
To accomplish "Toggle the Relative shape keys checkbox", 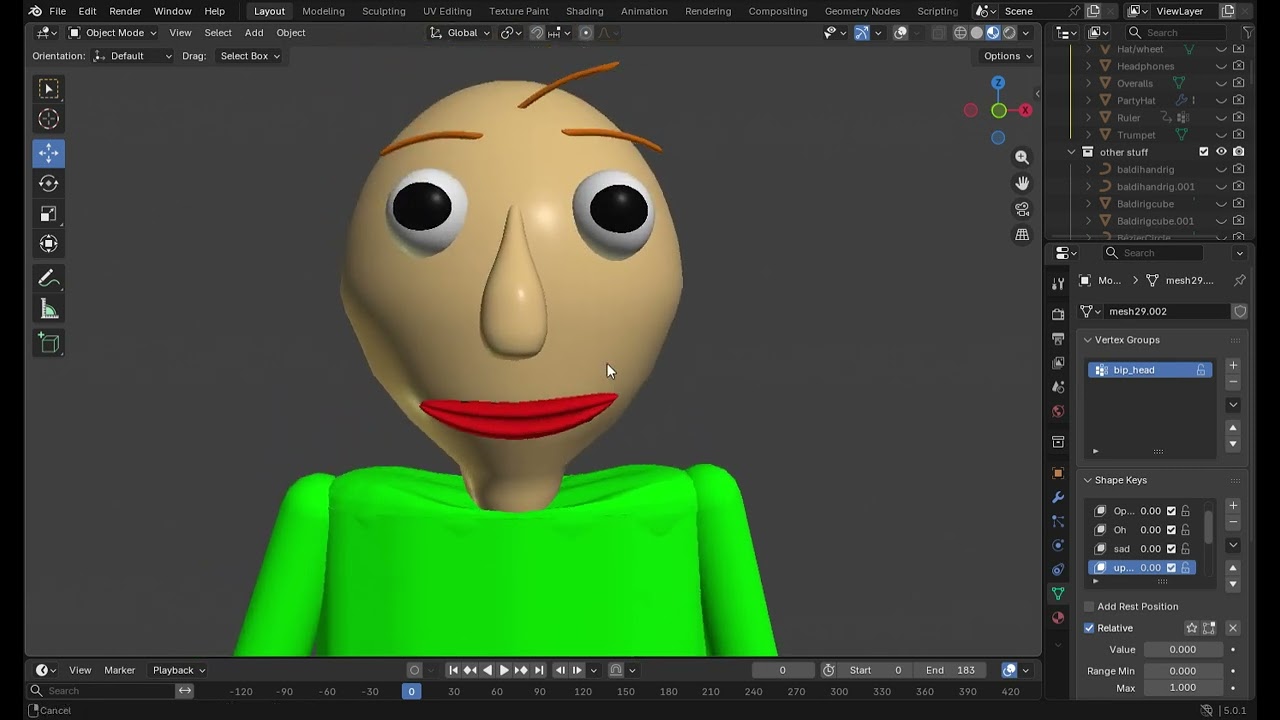I will 1089,628.
